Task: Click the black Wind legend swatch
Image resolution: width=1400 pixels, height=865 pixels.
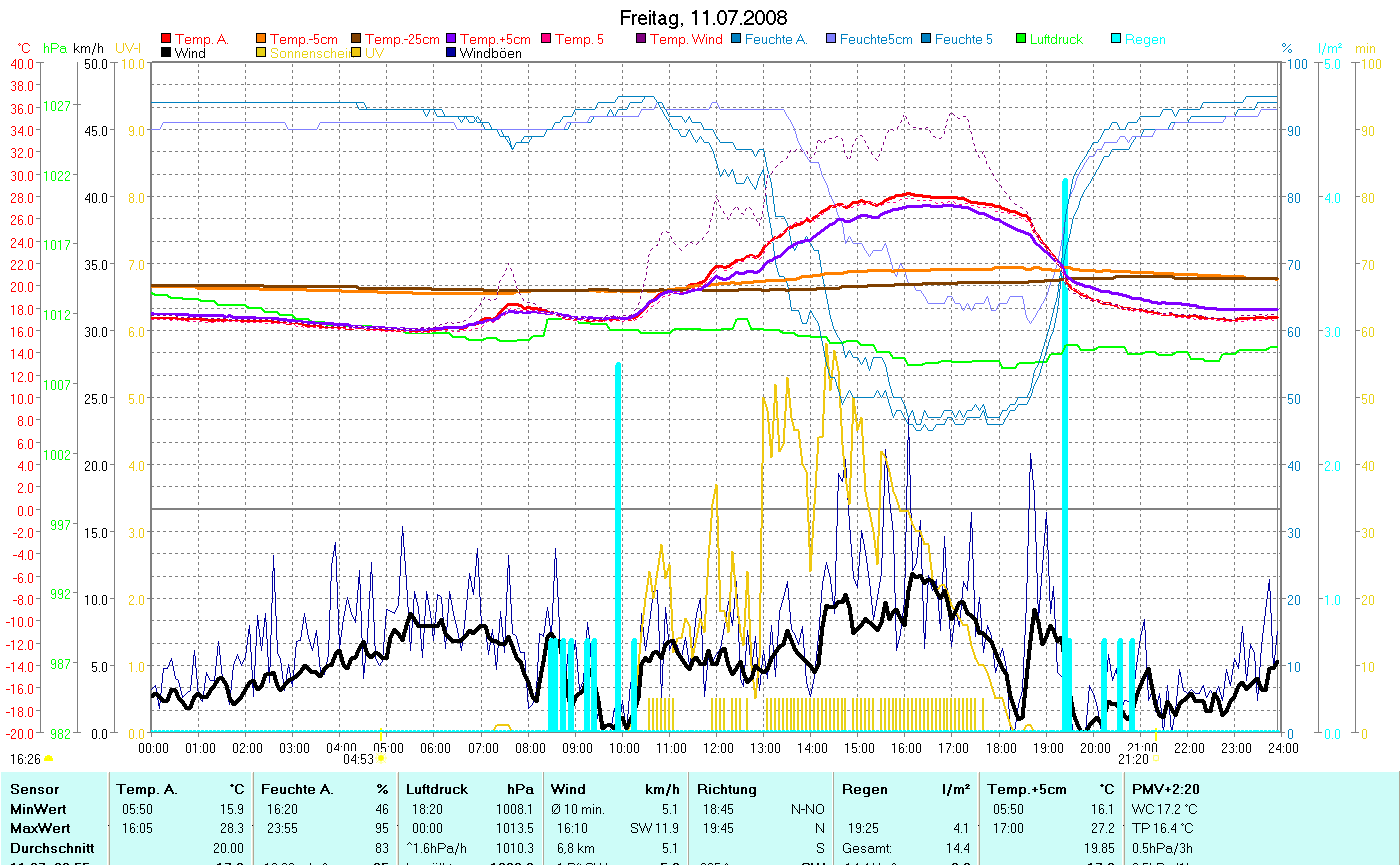Action: pos(166,54)
